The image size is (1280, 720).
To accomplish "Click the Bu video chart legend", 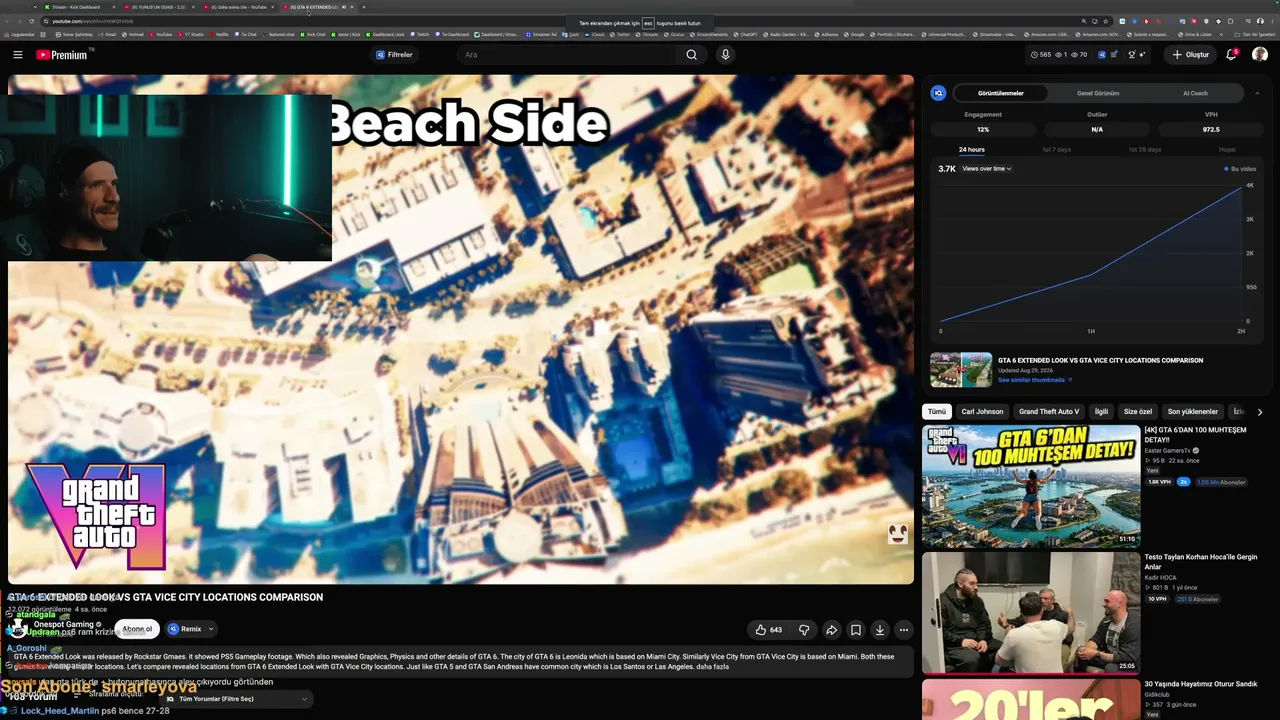I will tap(1240, 169).
